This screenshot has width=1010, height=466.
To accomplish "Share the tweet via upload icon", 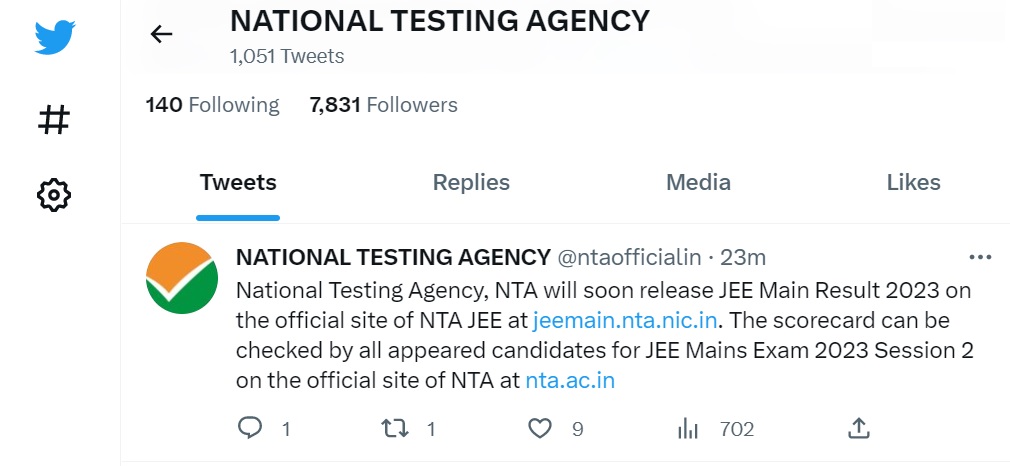I will pos(858,429).
